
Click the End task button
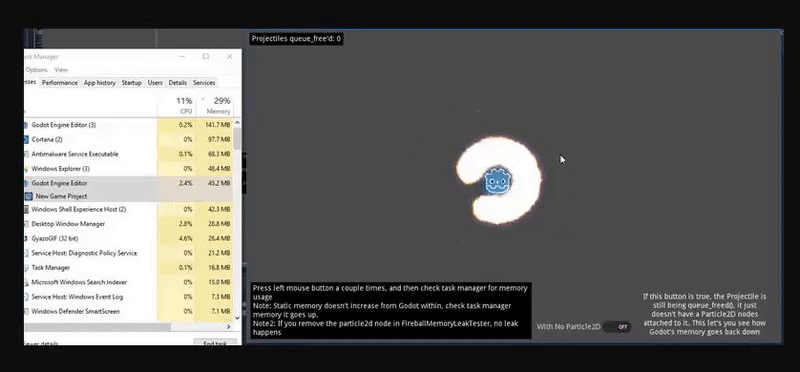(215, 342)
